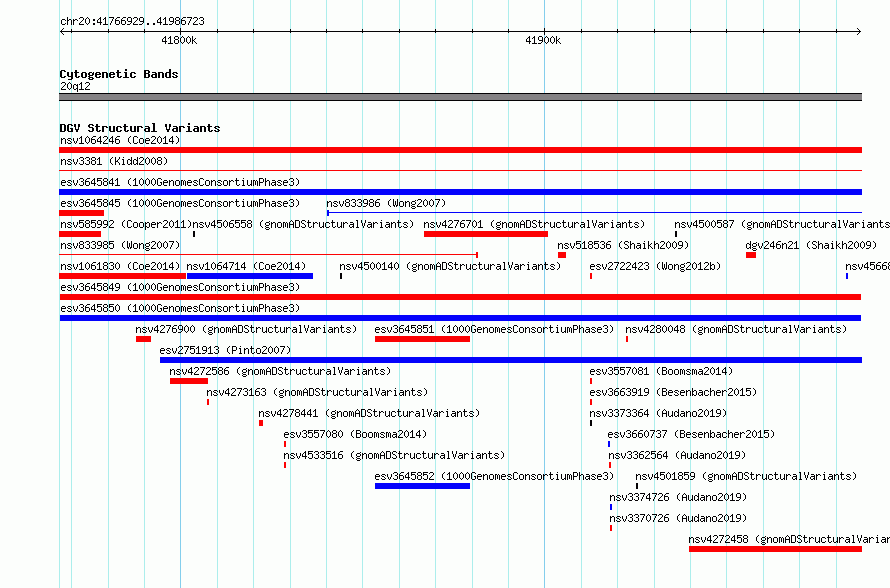Screen dimensions: 890x588
Task: Click nsv4501859 gnomAD variant label
Action: coord(746,476)
